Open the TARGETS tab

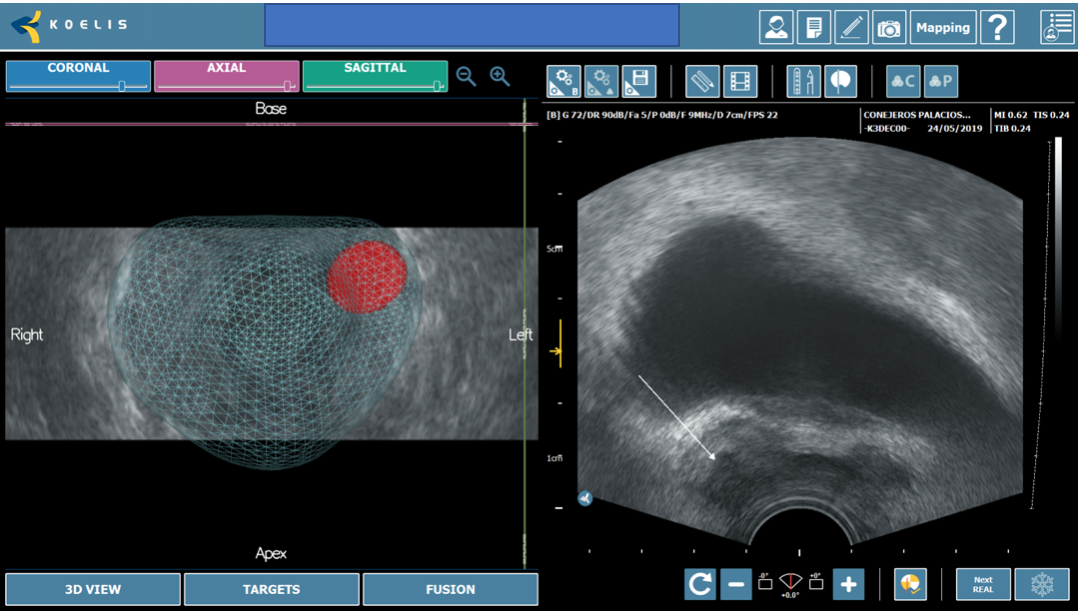click(x=271, y=589)
